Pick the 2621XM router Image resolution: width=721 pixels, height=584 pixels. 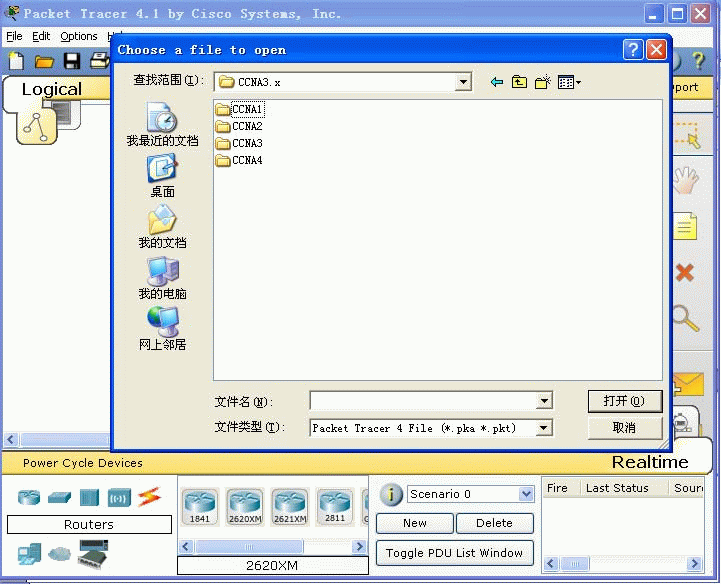(x=290, y=506)
